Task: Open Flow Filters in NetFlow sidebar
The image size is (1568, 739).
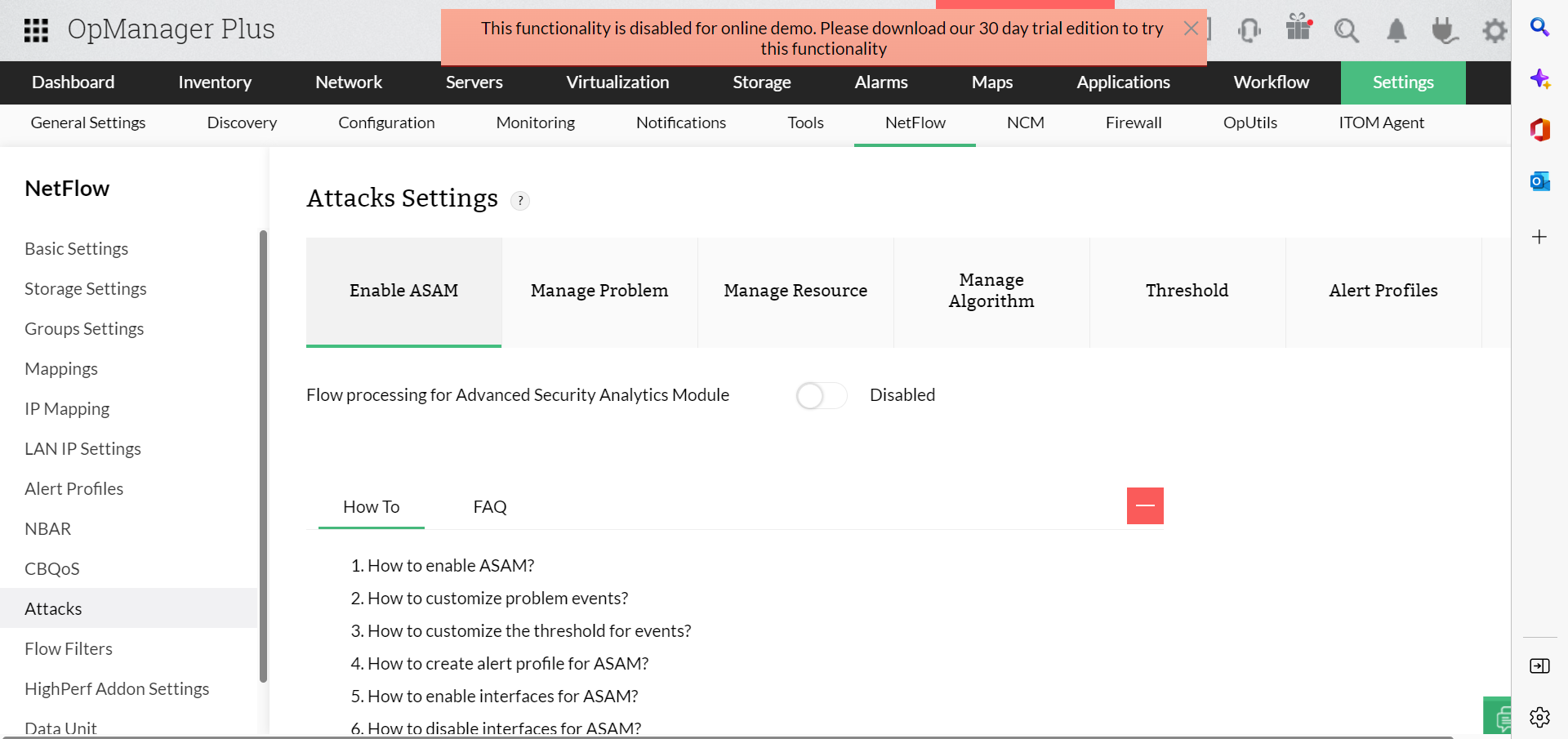Action: tap(69, 649)
